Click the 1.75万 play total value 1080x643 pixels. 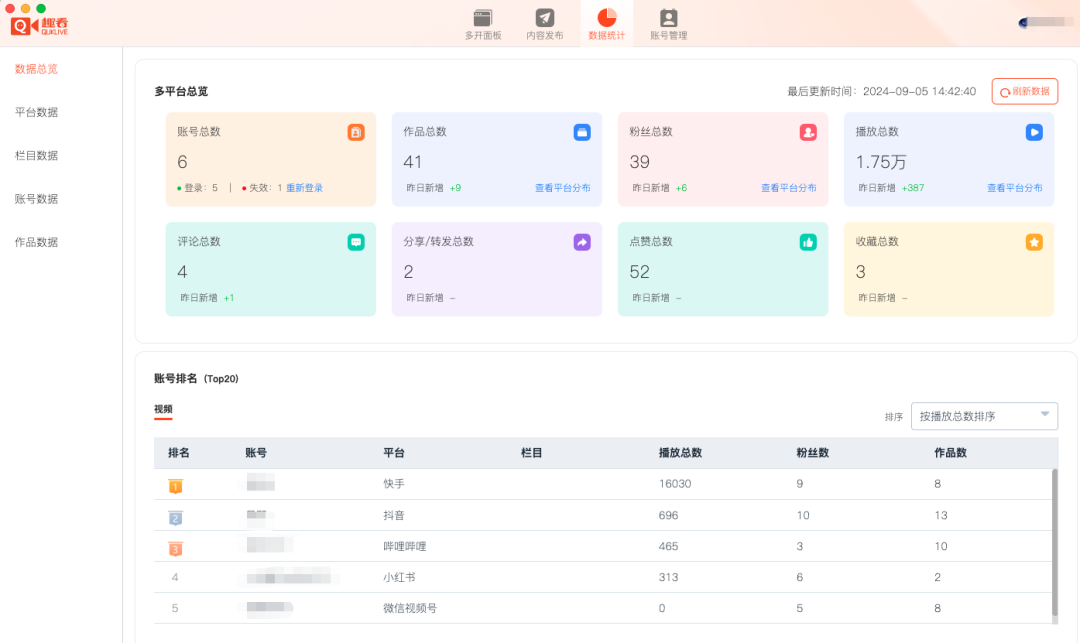pos(881,162)
